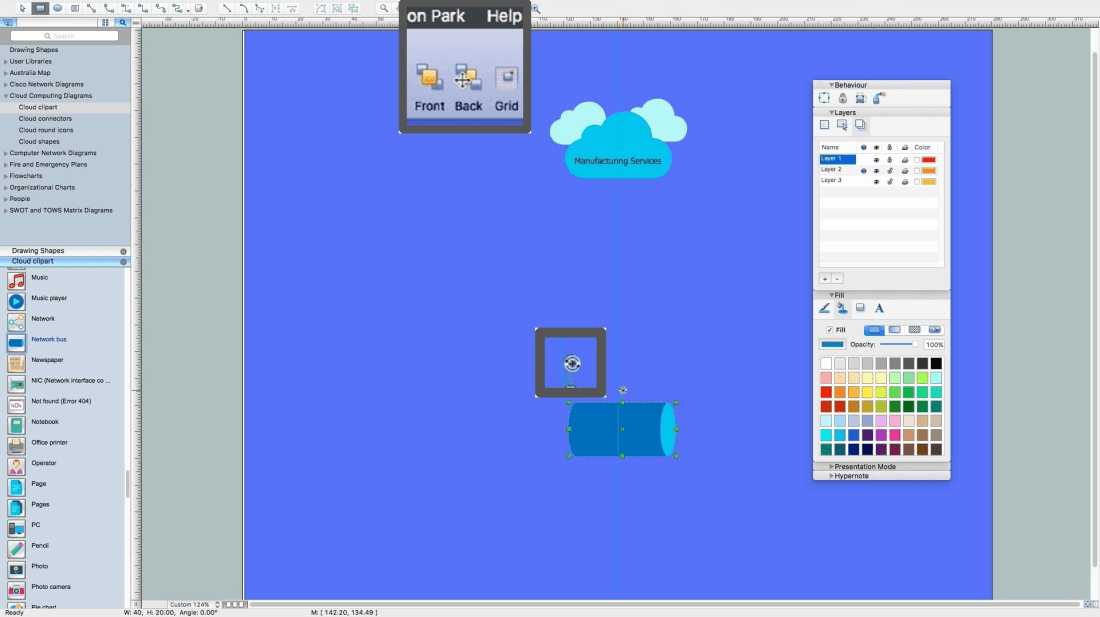Check the color checkbox for Layer 1

click(x=916, y=160)
